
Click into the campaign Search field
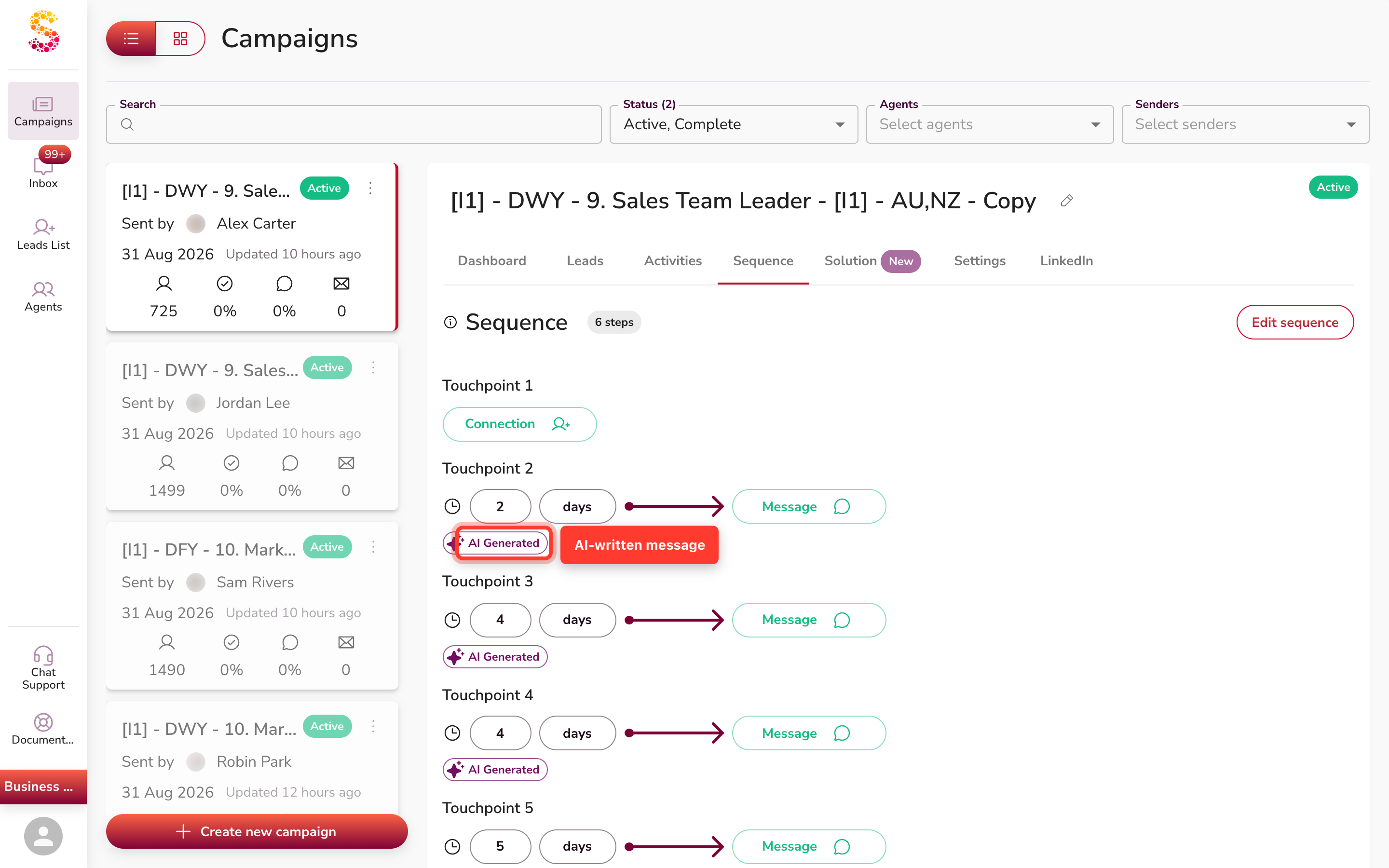[354, 124]
